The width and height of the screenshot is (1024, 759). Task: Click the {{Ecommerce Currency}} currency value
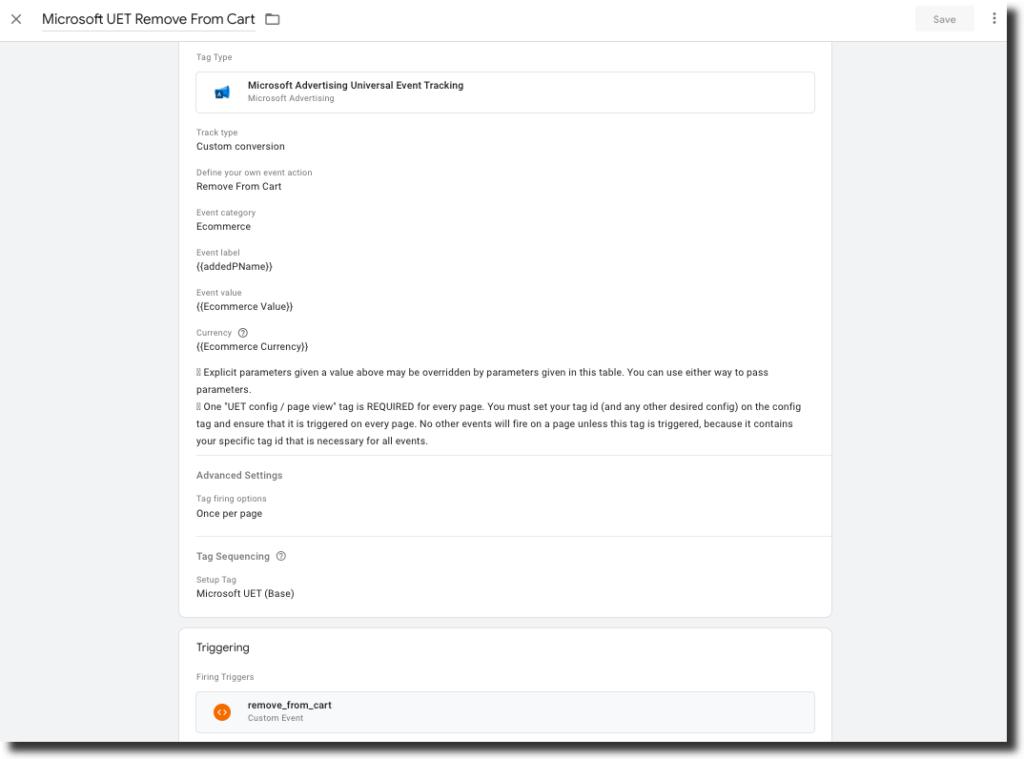click(252, 347)
